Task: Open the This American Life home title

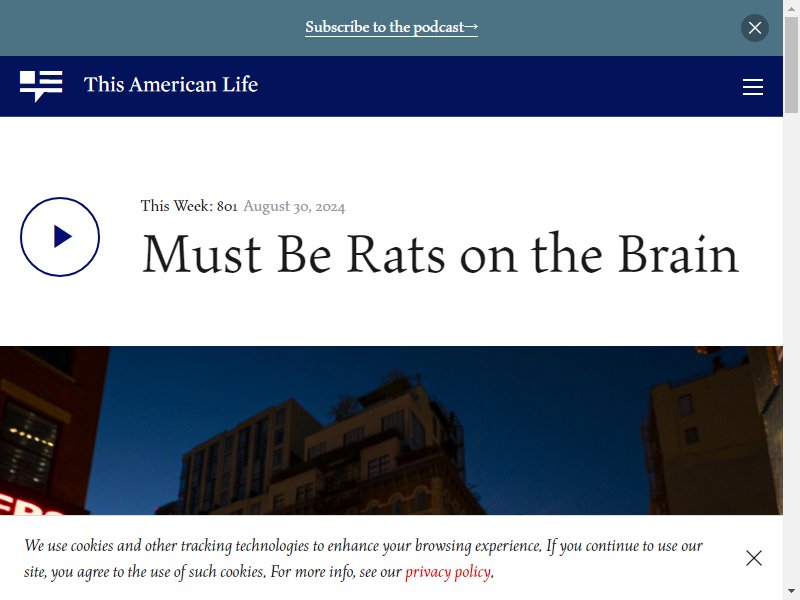Action: [x=171, y=84]
